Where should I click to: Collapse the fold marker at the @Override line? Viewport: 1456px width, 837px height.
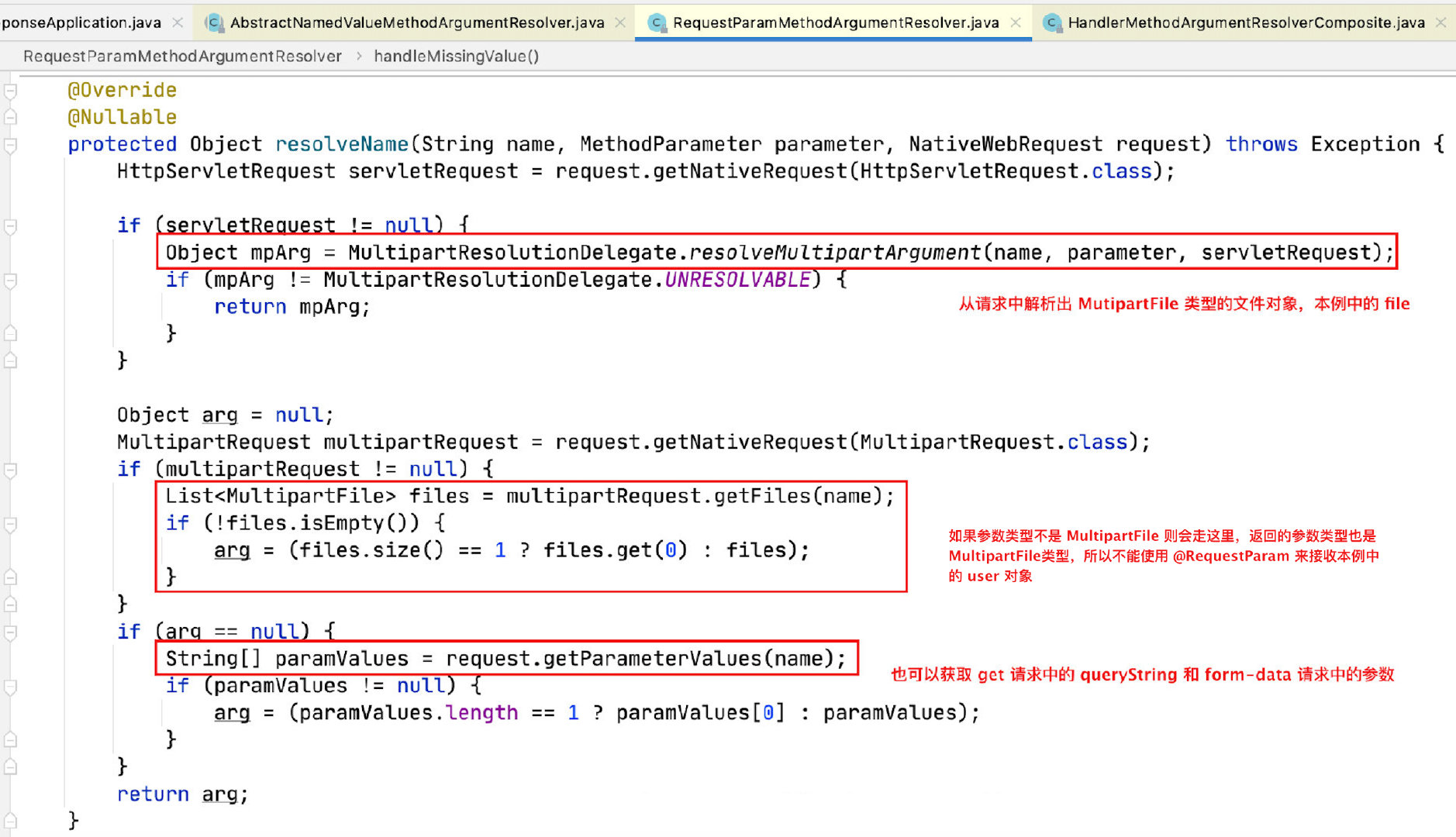(11, 91)
